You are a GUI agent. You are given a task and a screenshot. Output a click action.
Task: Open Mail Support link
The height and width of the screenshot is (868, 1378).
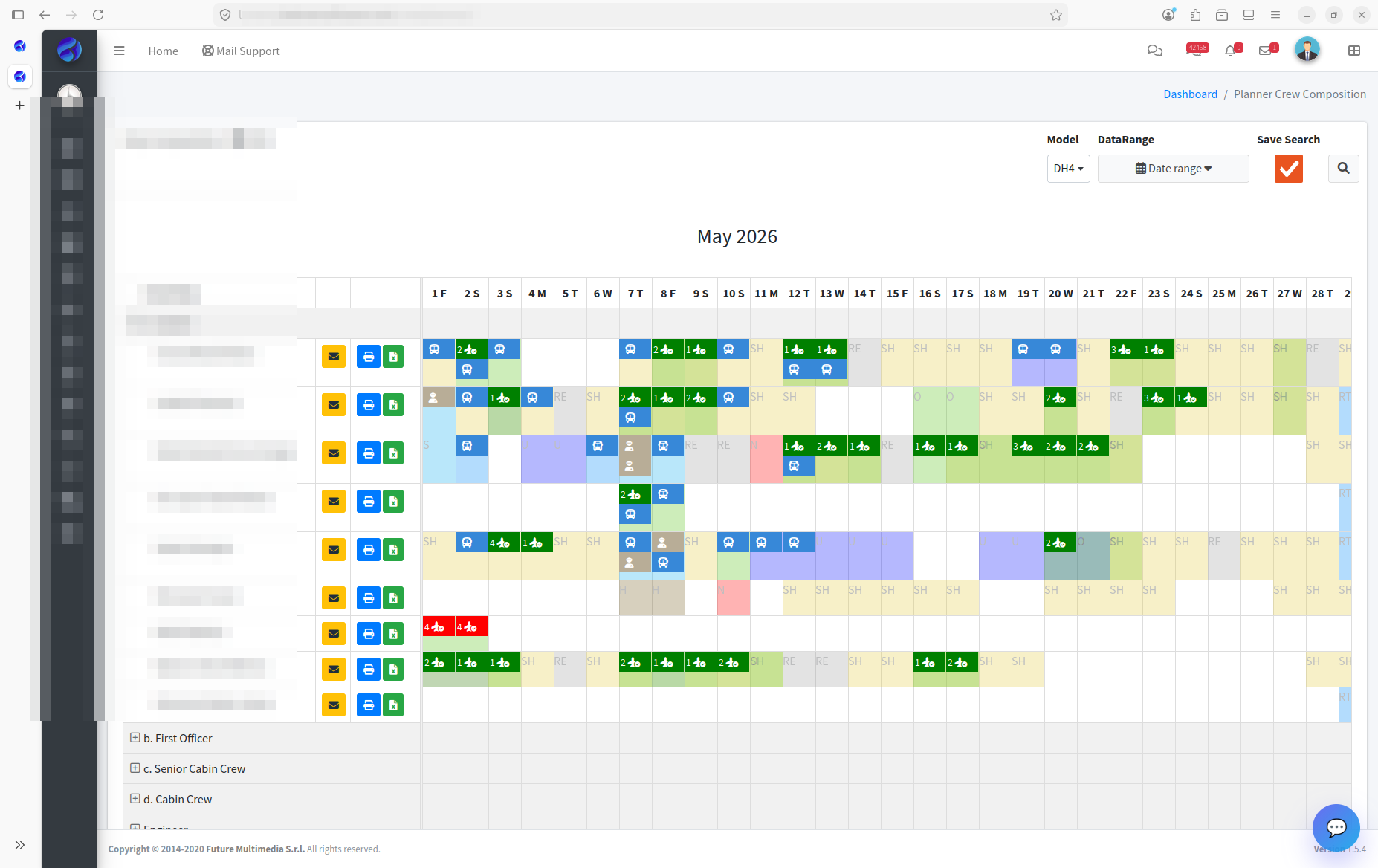[x=241, y=51]
